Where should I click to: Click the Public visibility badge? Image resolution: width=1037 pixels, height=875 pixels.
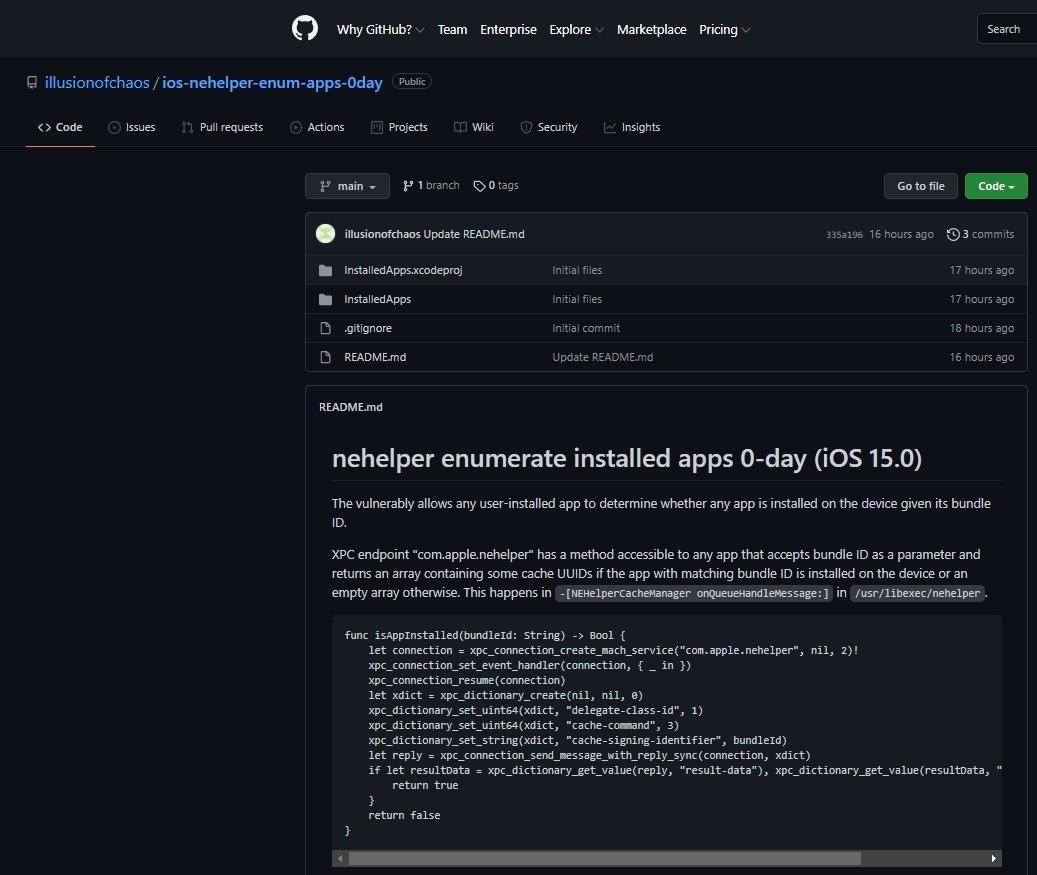pos(412,81)
